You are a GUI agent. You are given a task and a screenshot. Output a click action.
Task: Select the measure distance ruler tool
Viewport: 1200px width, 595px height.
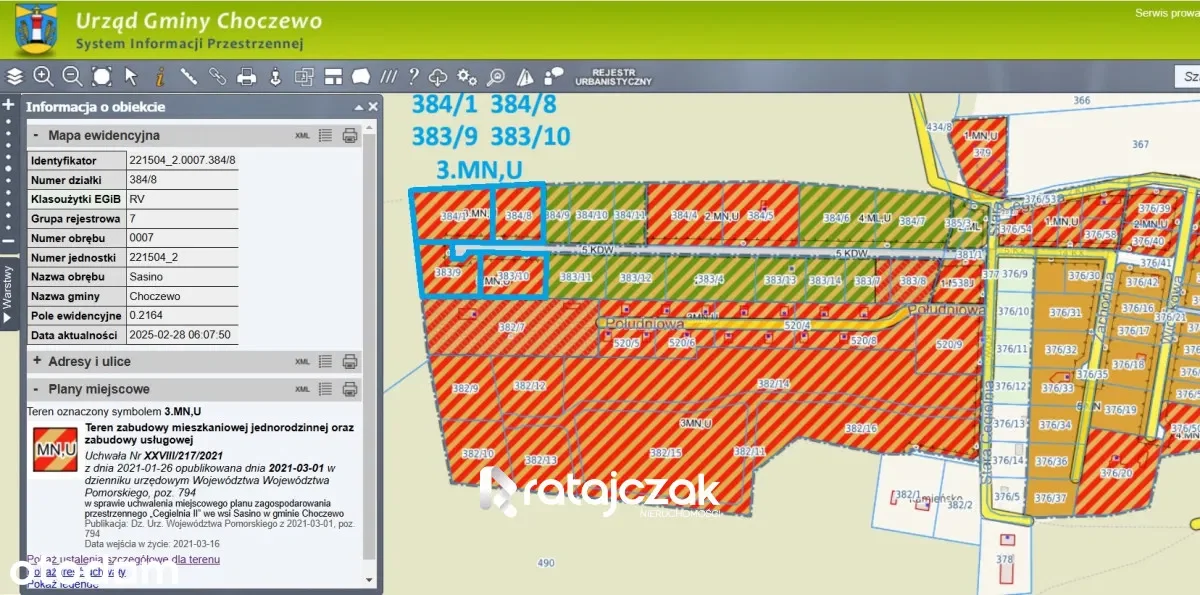(188, 76)
